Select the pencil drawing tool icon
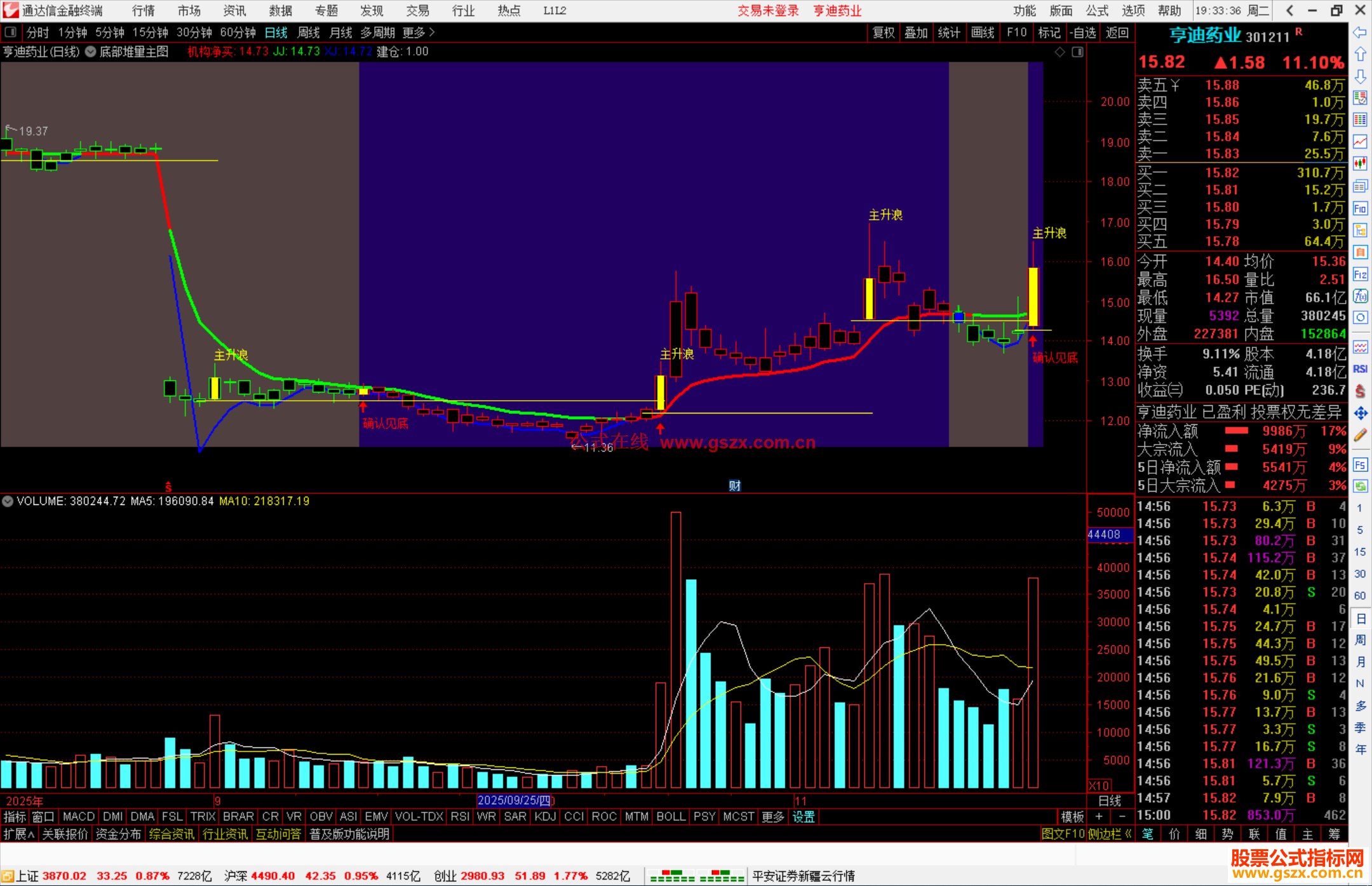Viewport: 1372px width, 886px height. click(1360, 436)
